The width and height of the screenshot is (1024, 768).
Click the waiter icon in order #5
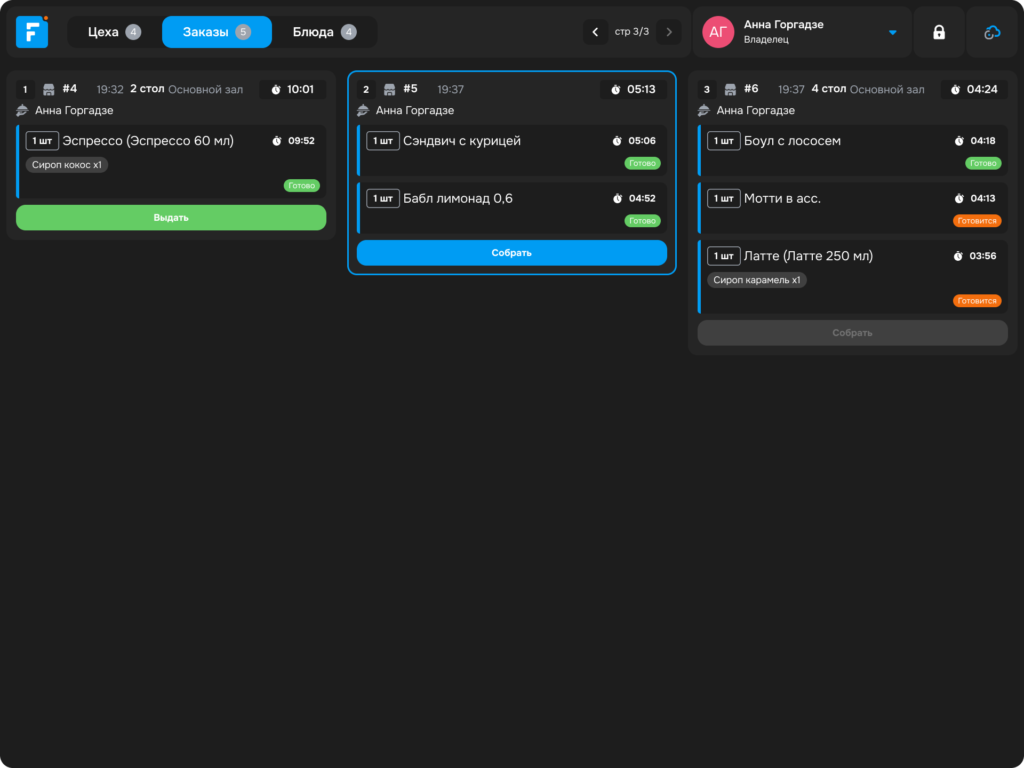tap(364, 110)
